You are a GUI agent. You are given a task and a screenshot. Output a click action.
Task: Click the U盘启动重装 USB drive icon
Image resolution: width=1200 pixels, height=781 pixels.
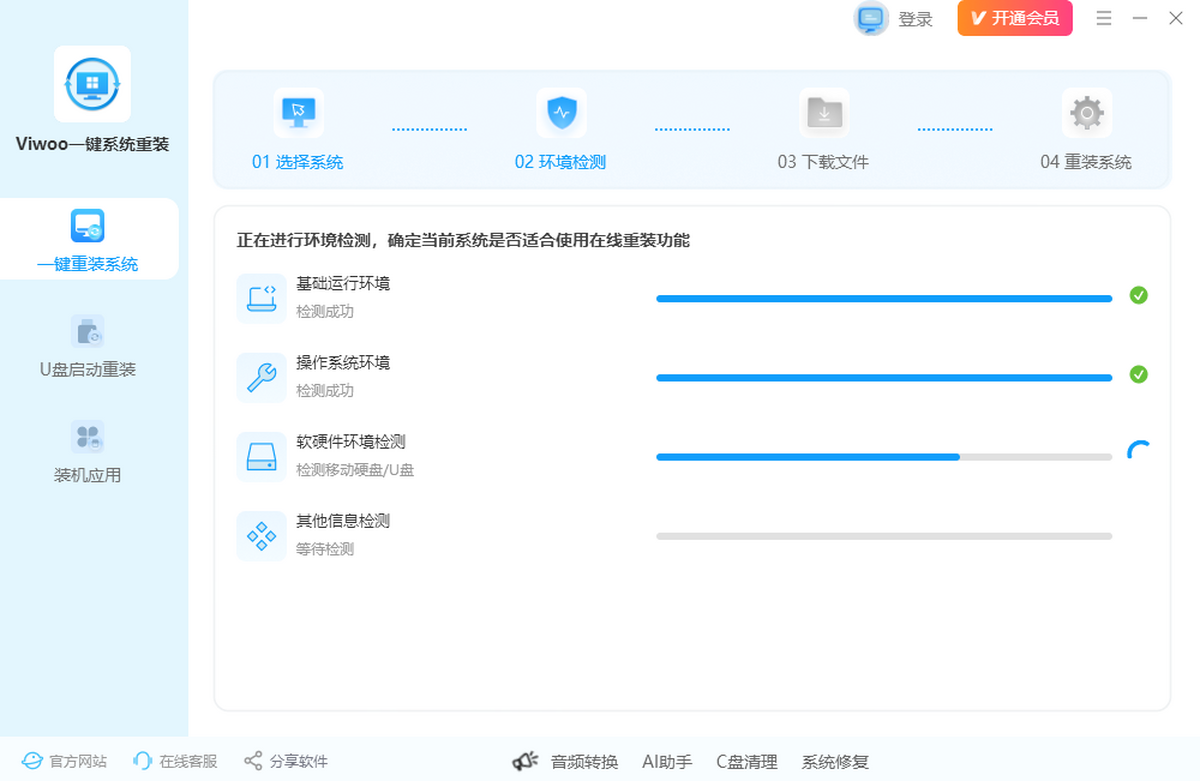coord(88,331)
